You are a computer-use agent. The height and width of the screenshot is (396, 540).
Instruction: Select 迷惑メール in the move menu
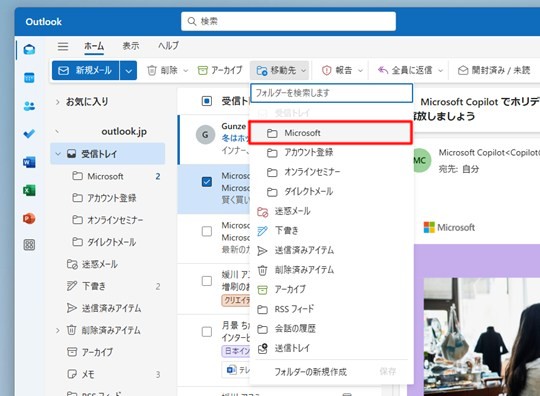[x=331, y=211]
